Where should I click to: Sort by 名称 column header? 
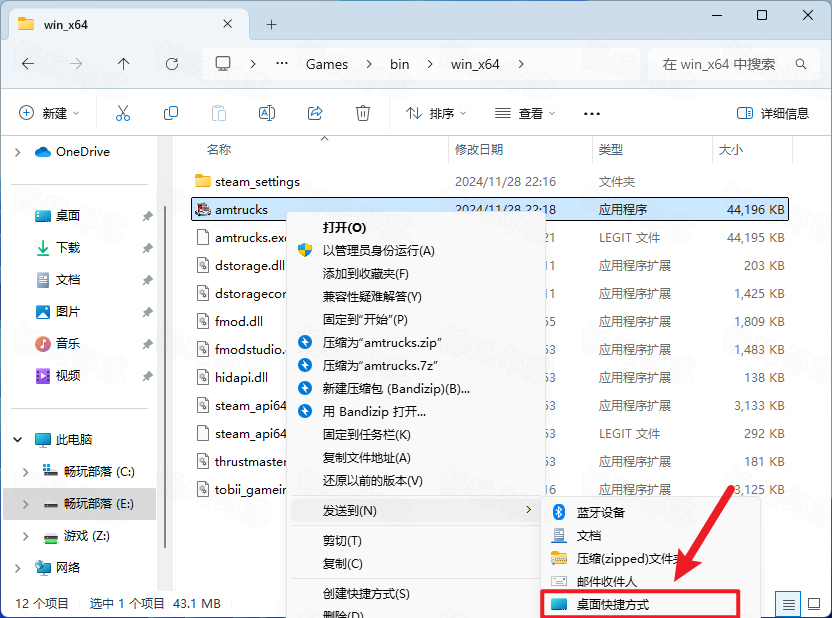pyautogui.click(x=219, y=150)
